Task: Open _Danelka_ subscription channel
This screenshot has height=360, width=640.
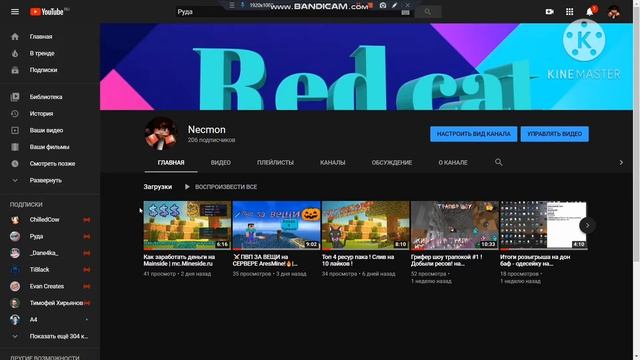Action: (50, 253)
